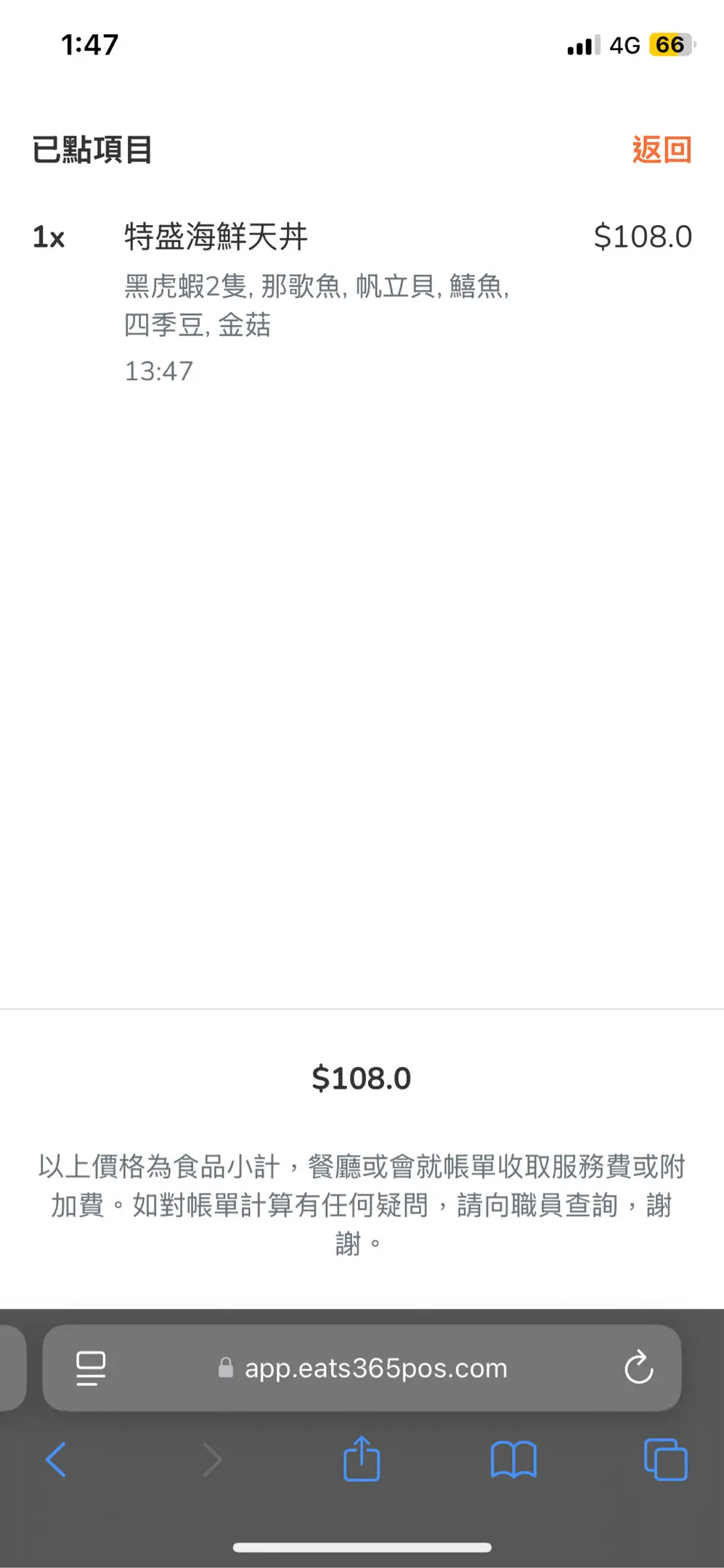Image resolution: width=724 pixels, height=1568 pixels.
Task: Tap the 13:47 order time
Action: click(x=159, y=372)
